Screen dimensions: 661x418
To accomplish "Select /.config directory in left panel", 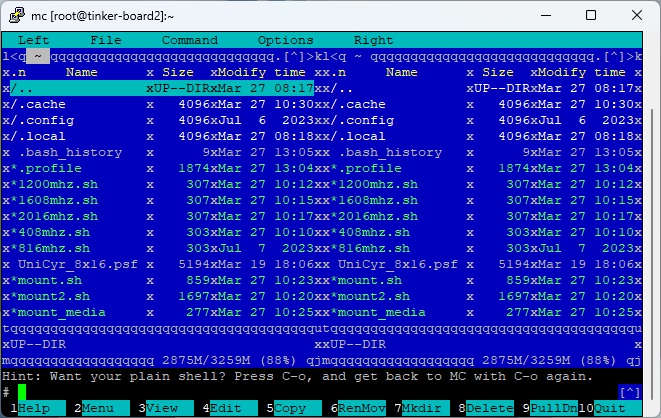I will (42, 120).
